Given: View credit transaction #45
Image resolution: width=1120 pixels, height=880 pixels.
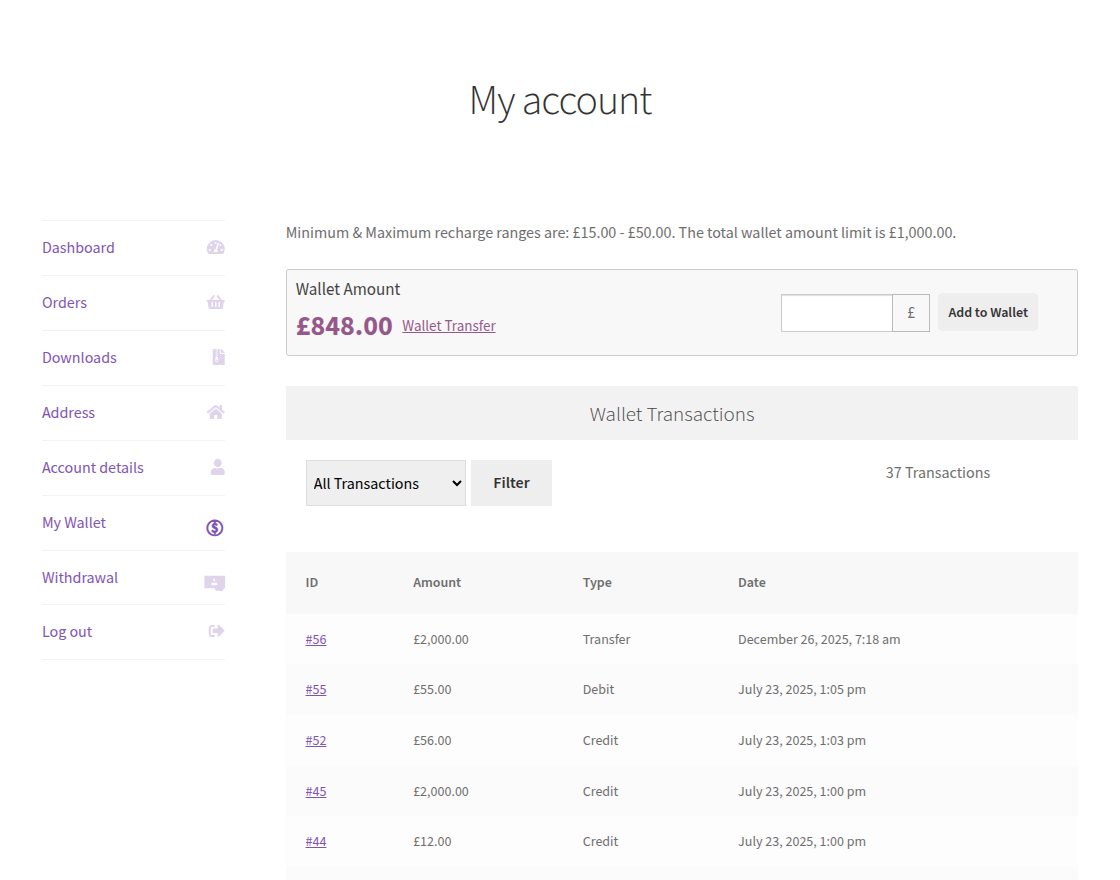Looking at the screenshot, I should click(x=316, y=791).
